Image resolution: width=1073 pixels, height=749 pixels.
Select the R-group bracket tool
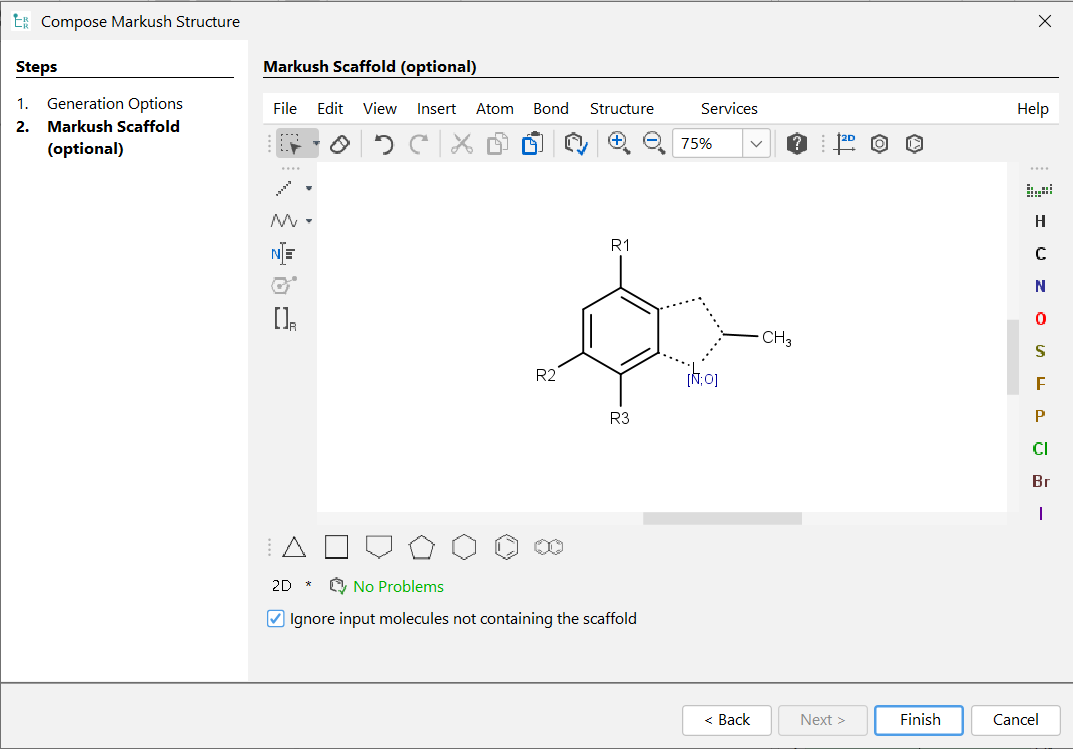pyautogui.click(x=284, y=319)
